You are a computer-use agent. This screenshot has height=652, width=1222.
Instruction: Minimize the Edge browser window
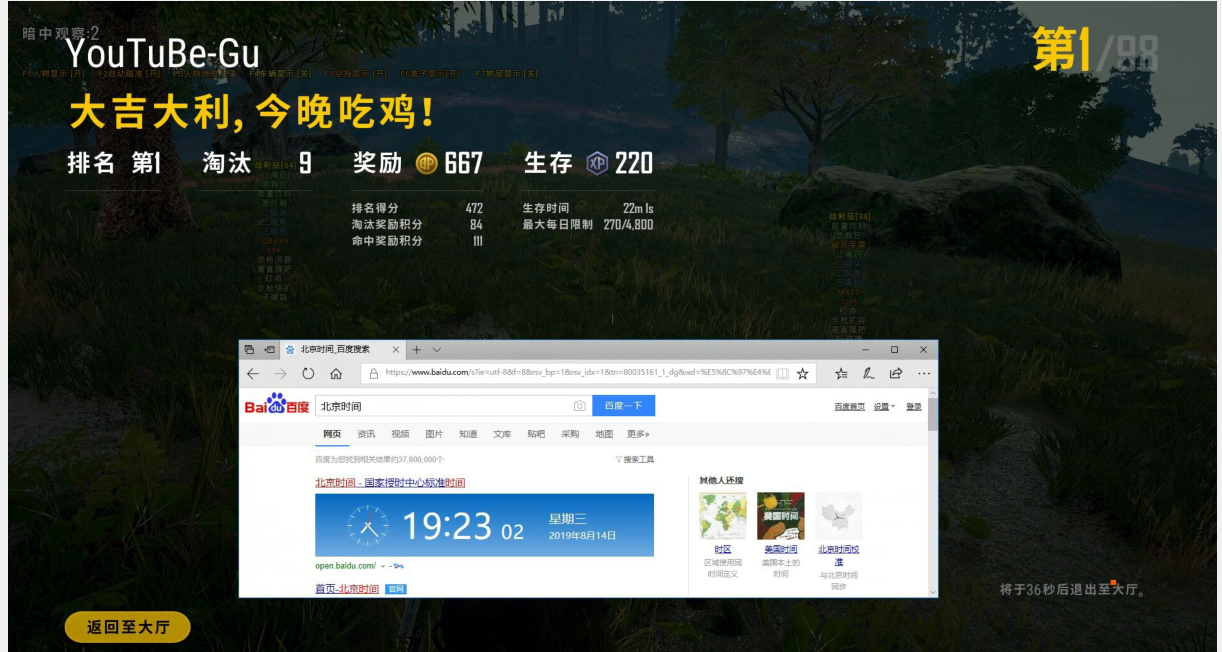click(865, 350)
